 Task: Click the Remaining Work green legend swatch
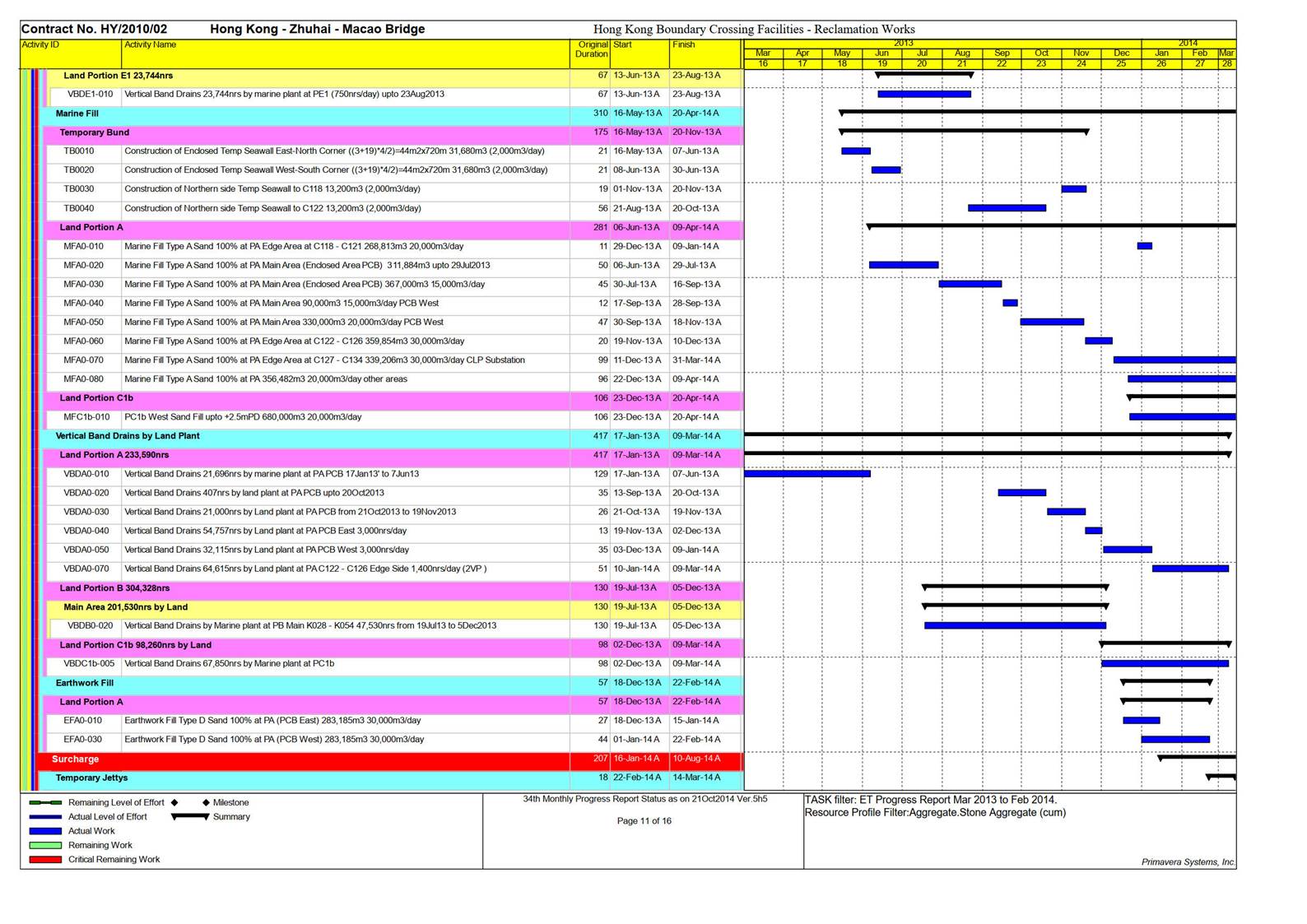(45, 845)
